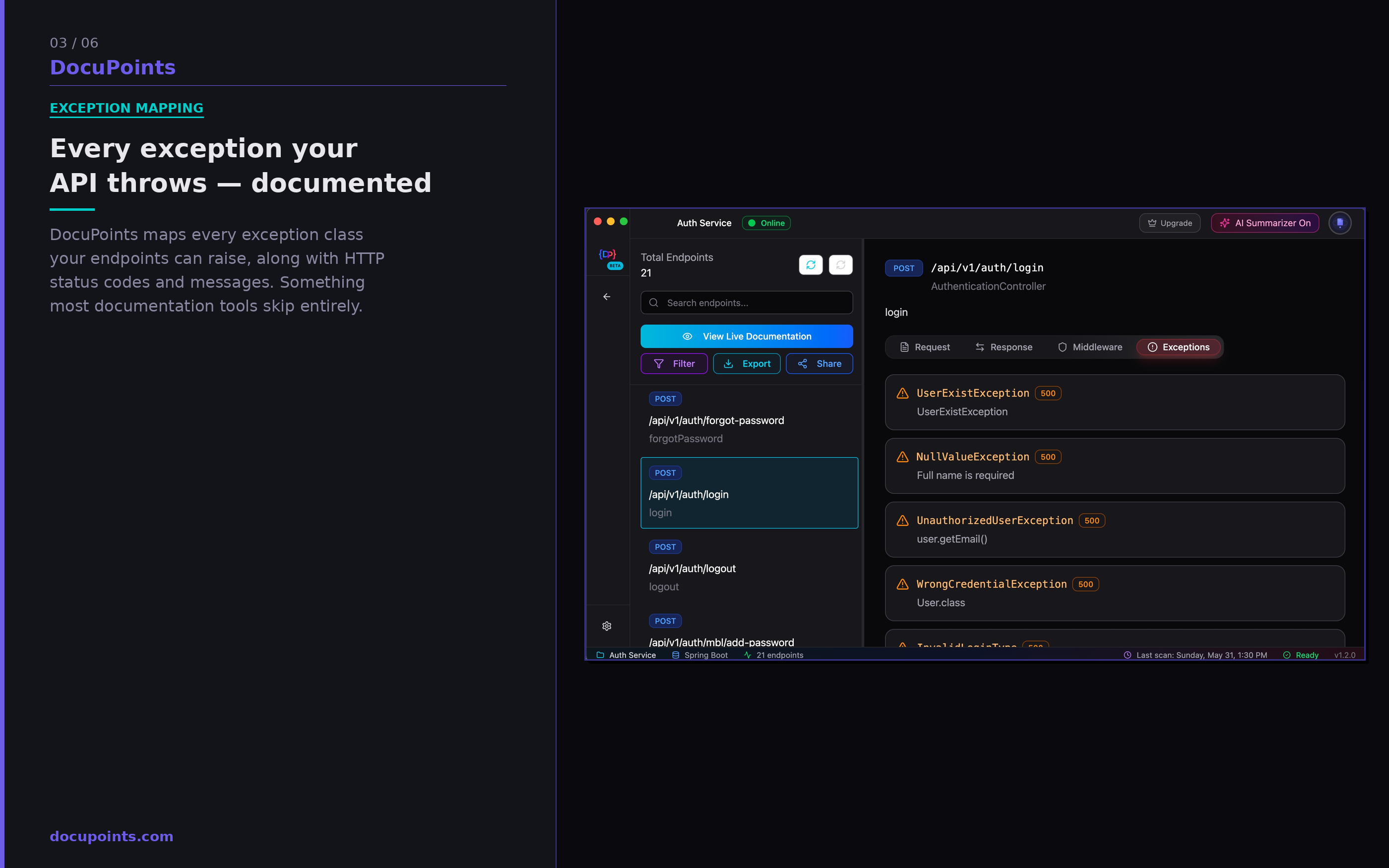Toggle AI Summarizer On button
This screenshot has height=868, width=1389.
(1264, 223)
